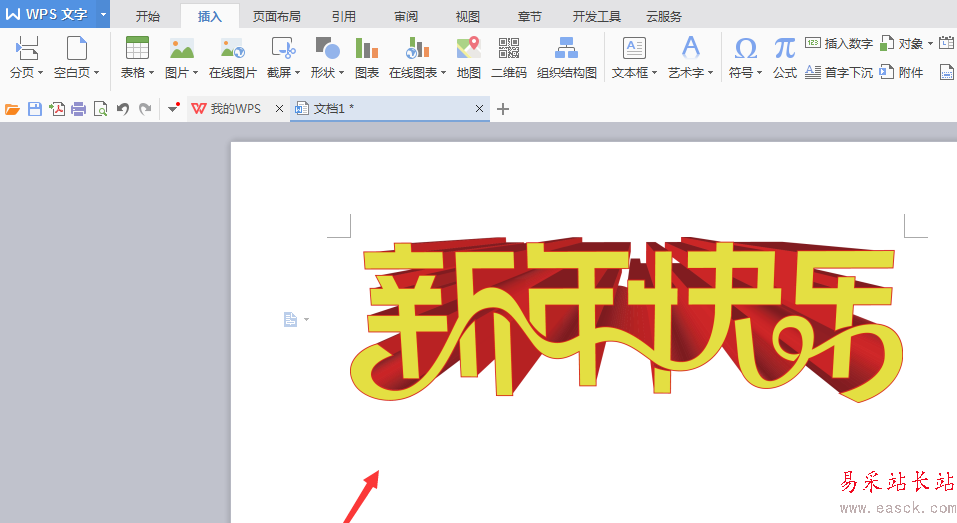Open the 章节 ribbon tab
957x523 pixels.
pyautogui.click(x=529, y=16)
